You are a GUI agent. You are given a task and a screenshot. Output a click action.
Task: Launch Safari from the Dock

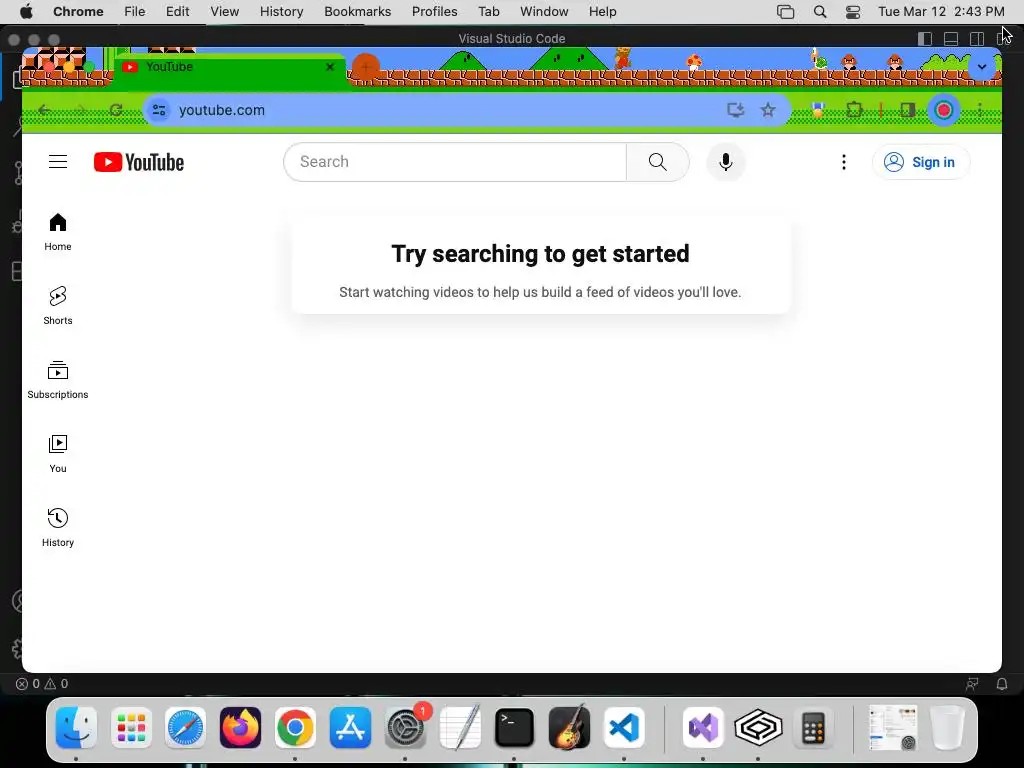click(x=185, y=728)
